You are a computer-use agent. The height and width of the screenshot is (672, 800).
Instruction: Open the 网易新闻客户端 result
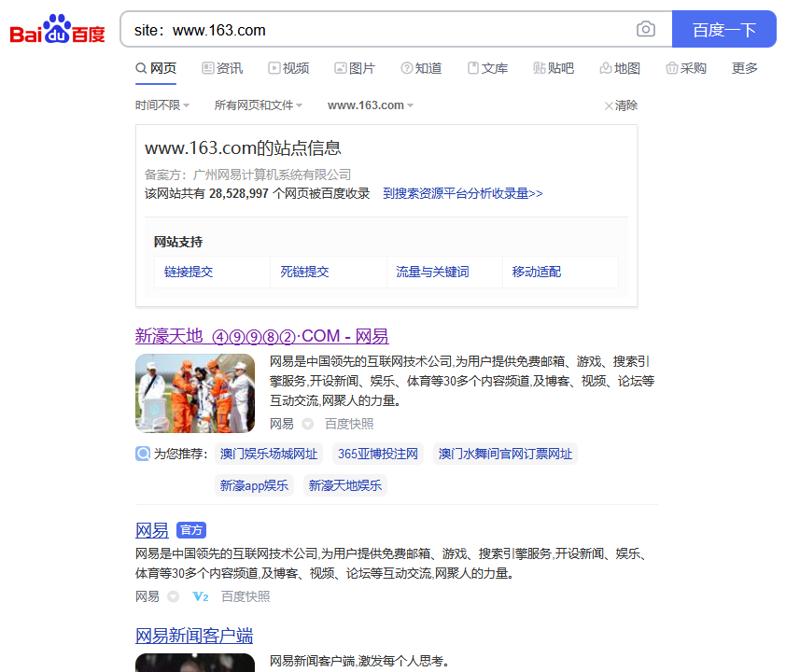194,636
